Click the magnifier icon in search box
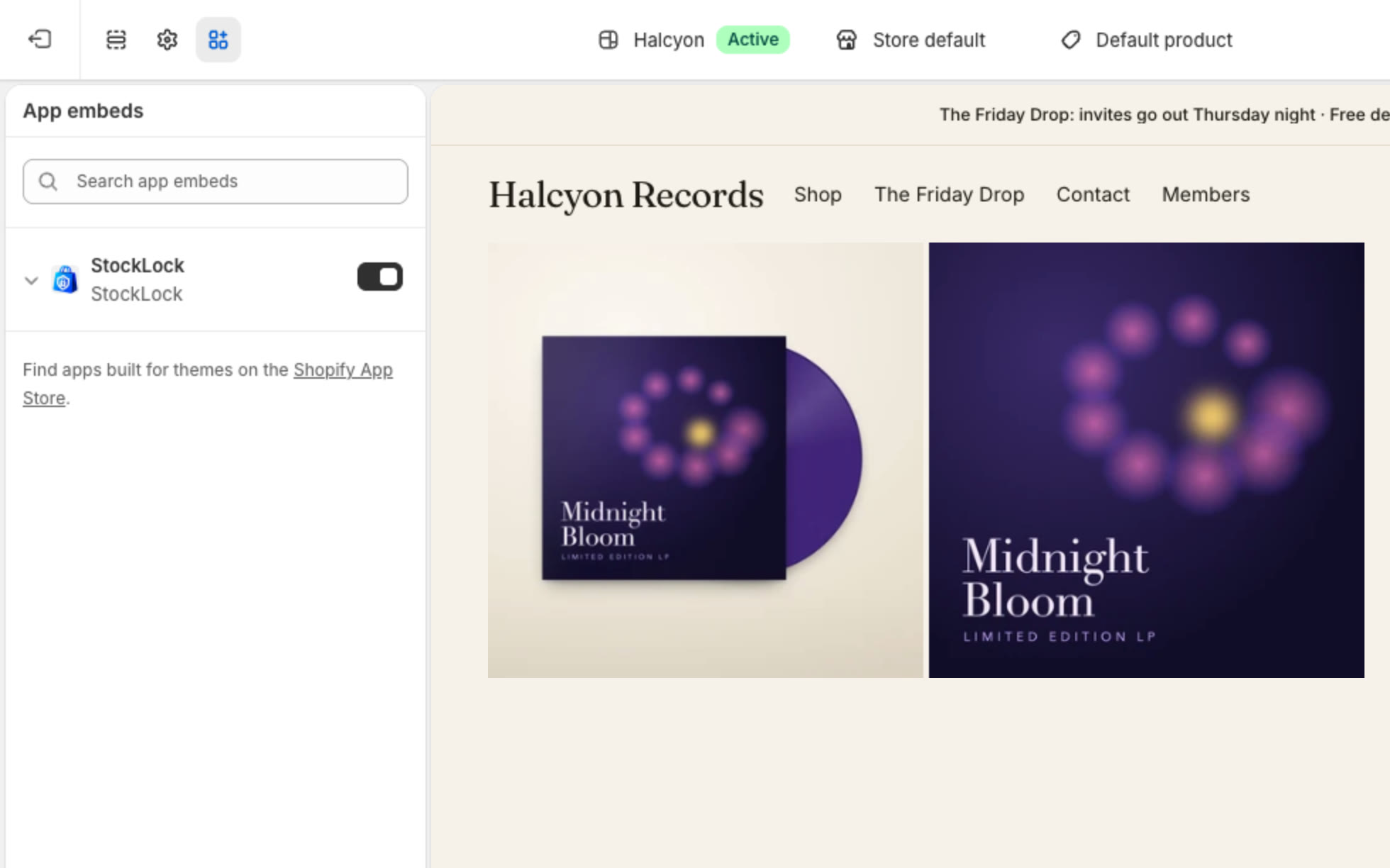The height and width of the screenshot is (868, 1390). (48, 182)
